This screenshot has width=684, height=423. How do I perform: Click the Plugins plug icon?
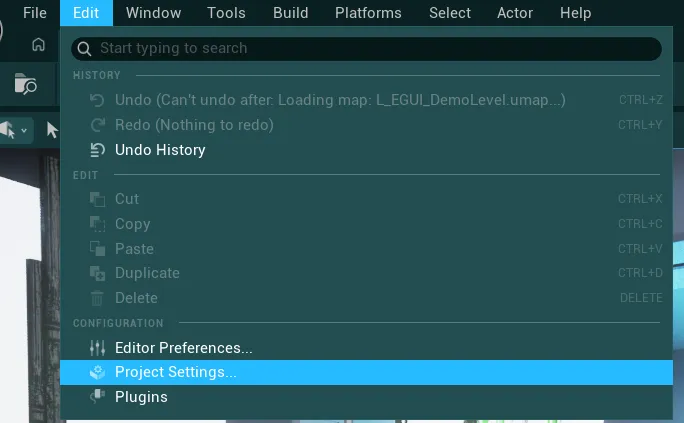coord(97,396)
